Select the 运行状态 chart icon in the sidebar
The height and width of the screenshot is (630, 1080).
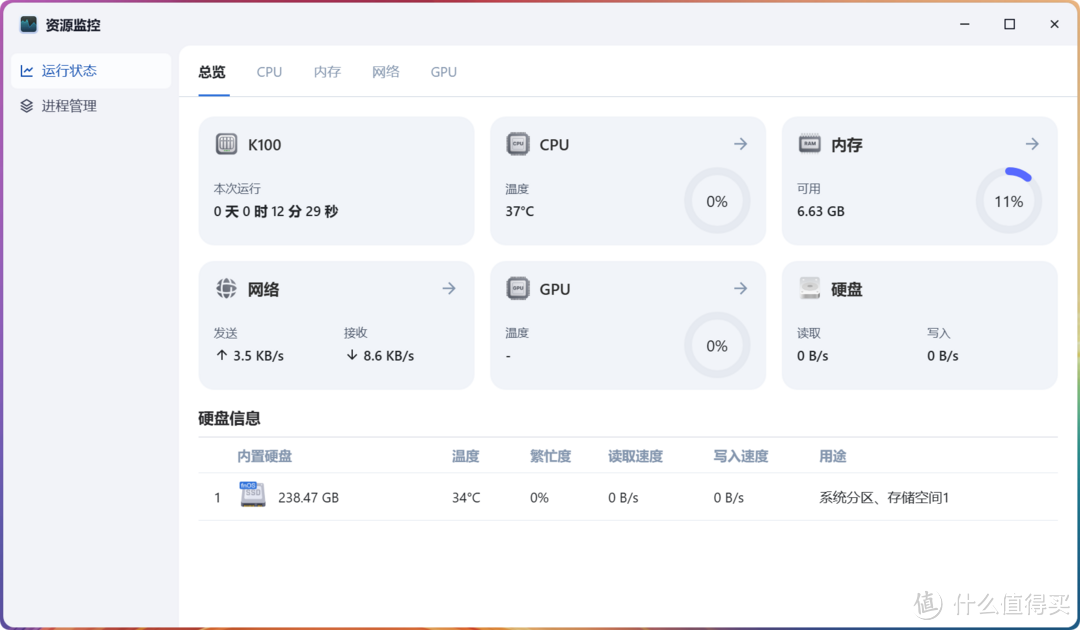[x=26, y=70]
